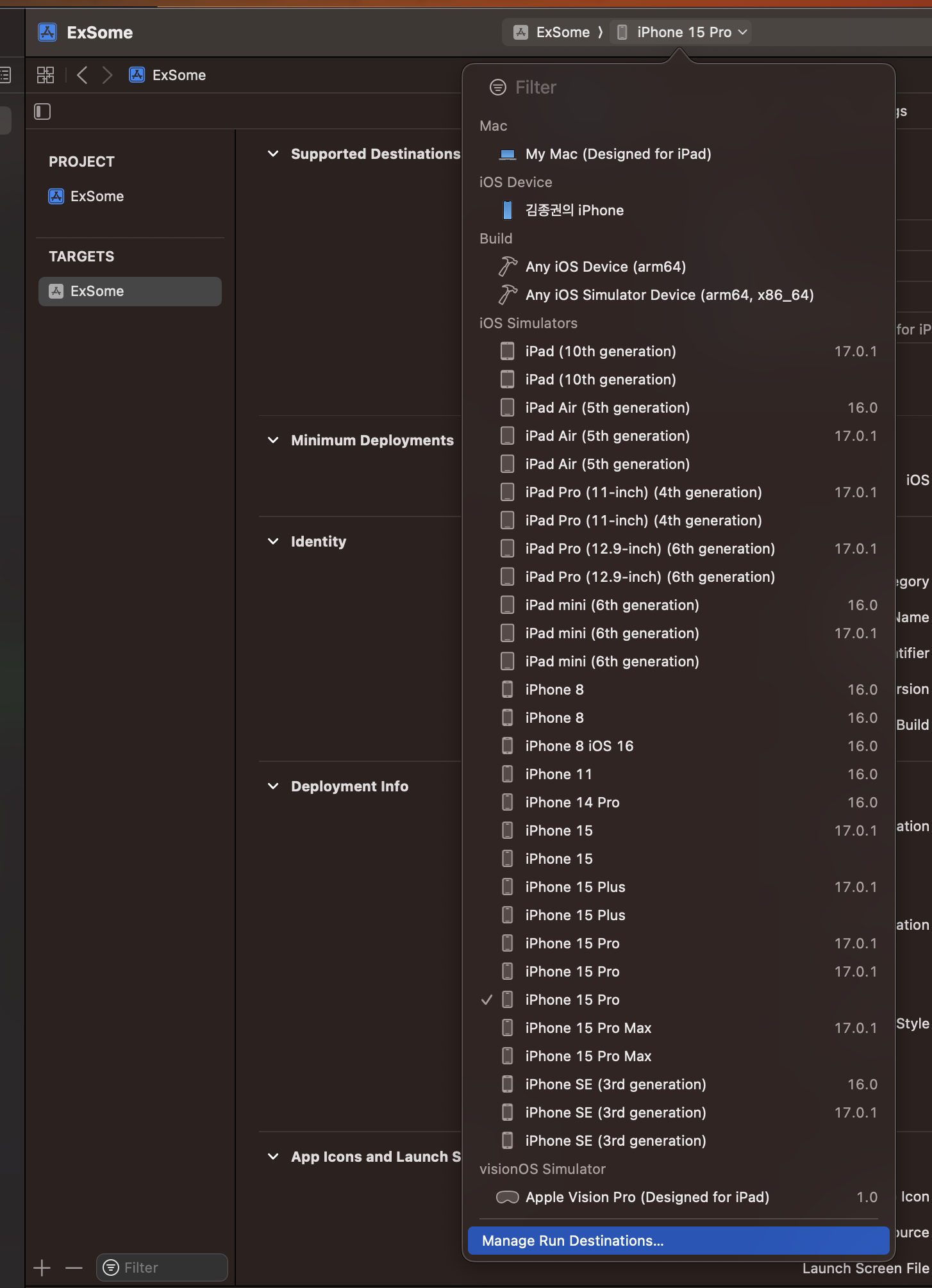Click the PROJECT section header
This screenshot has height=1288, width=932.
82,161
